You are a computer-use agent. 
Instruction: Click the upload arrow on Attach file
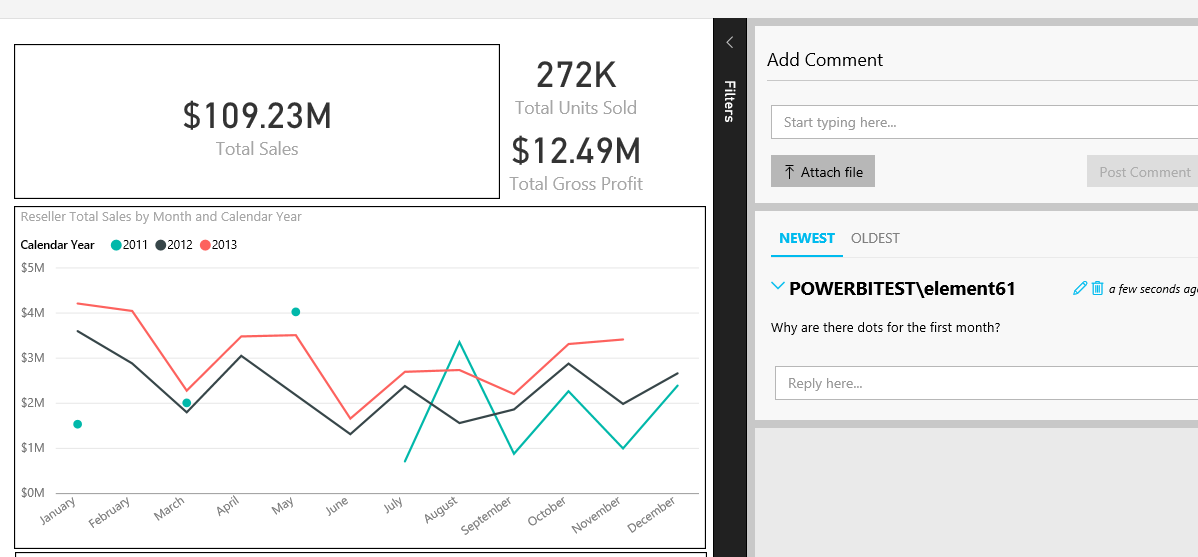point(789,172)
